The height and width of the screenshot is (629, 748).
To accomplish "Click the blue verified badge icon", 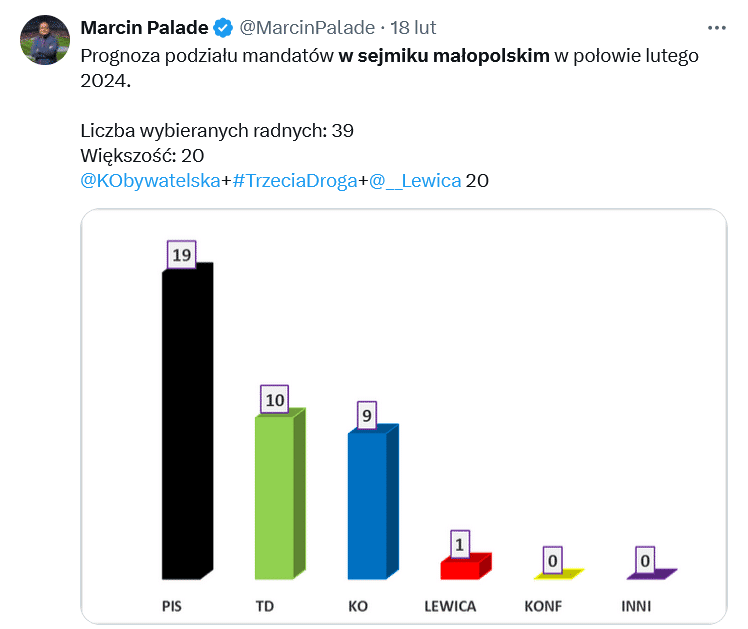I will coord(223,28).
